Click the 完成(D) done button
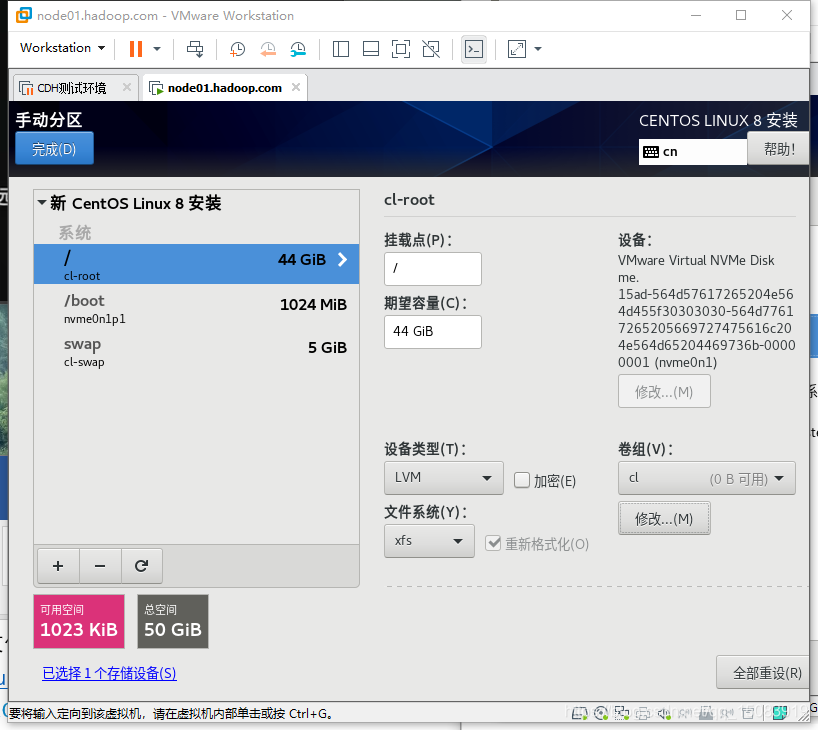818x730 pixels. coord(54,148)
